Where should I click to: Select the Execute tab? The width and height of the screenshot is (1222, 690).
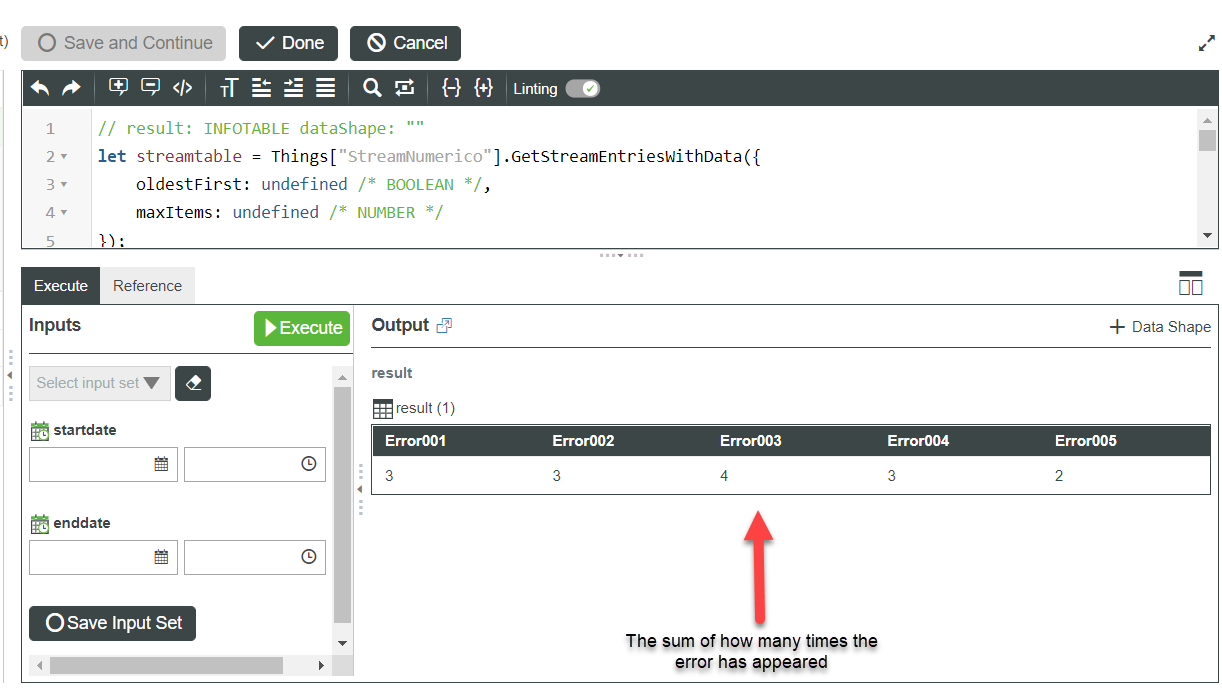tap(61, 286)
